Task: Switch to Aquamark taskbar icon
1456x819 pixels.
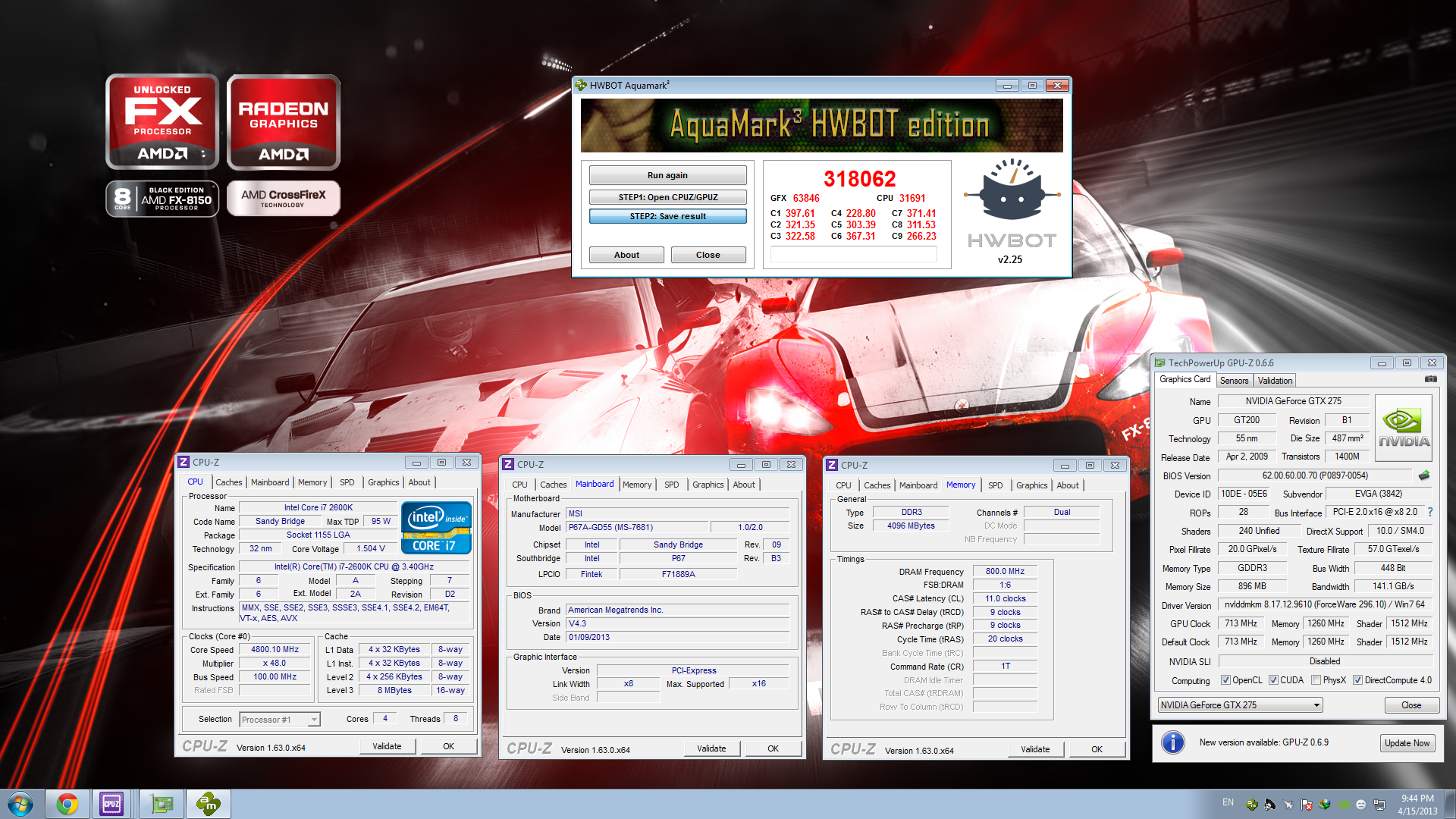Action: [x=209, y=804]
